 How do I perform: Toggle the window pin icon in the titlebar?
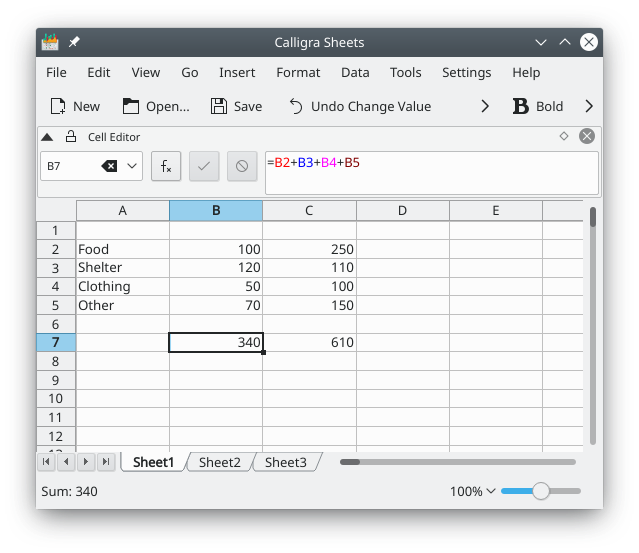pyautogui.click(x=74, y=42)
